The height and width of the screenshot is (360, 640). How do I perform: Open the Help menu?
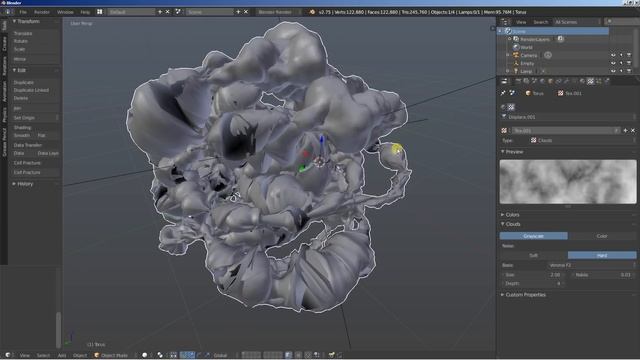(x=85, y=12)
